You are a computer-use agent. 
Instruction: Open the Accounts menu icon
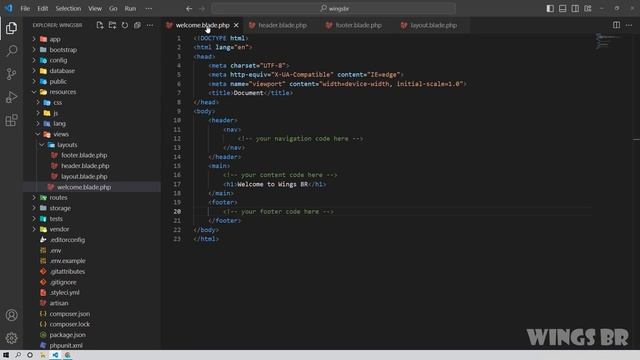pos(11,315)
